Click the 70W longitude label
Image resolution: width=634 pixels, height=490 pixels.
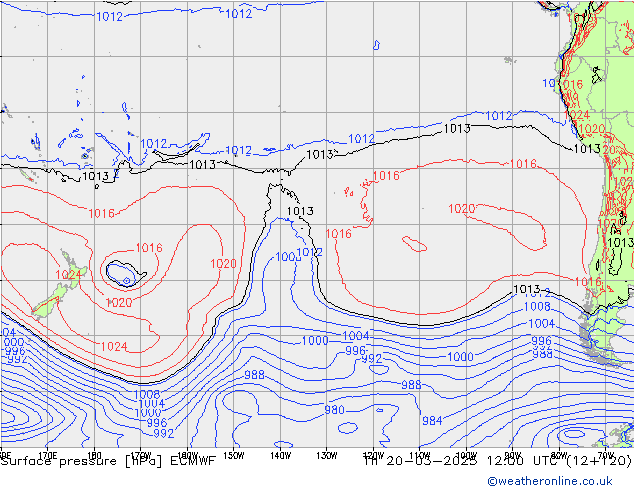[606, 455]
